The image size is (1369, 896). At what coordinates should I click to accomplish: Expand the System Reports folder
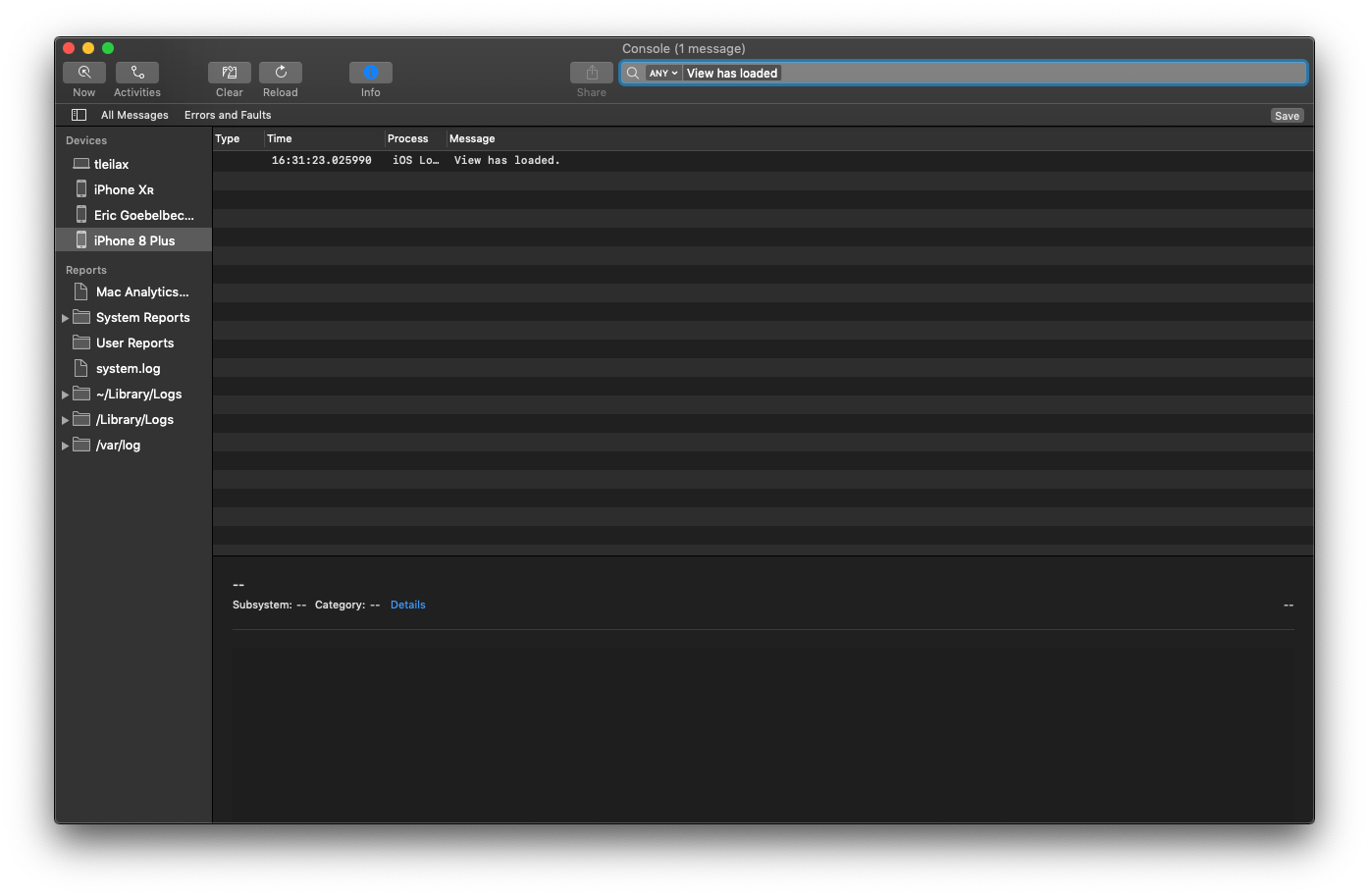pos(65,318)
